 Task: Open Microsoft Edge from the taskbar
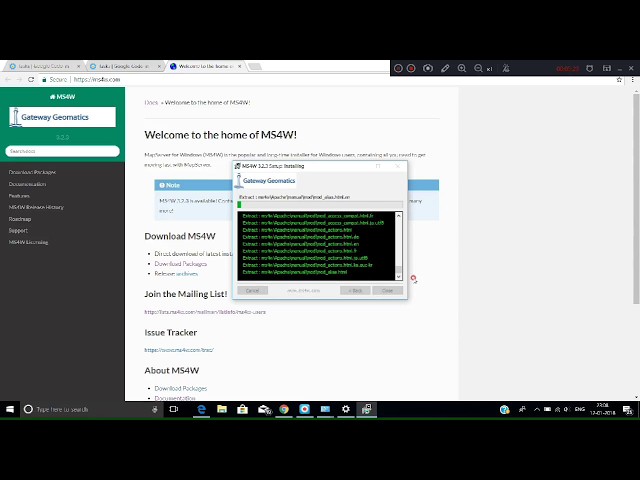(x=201, y=409)
